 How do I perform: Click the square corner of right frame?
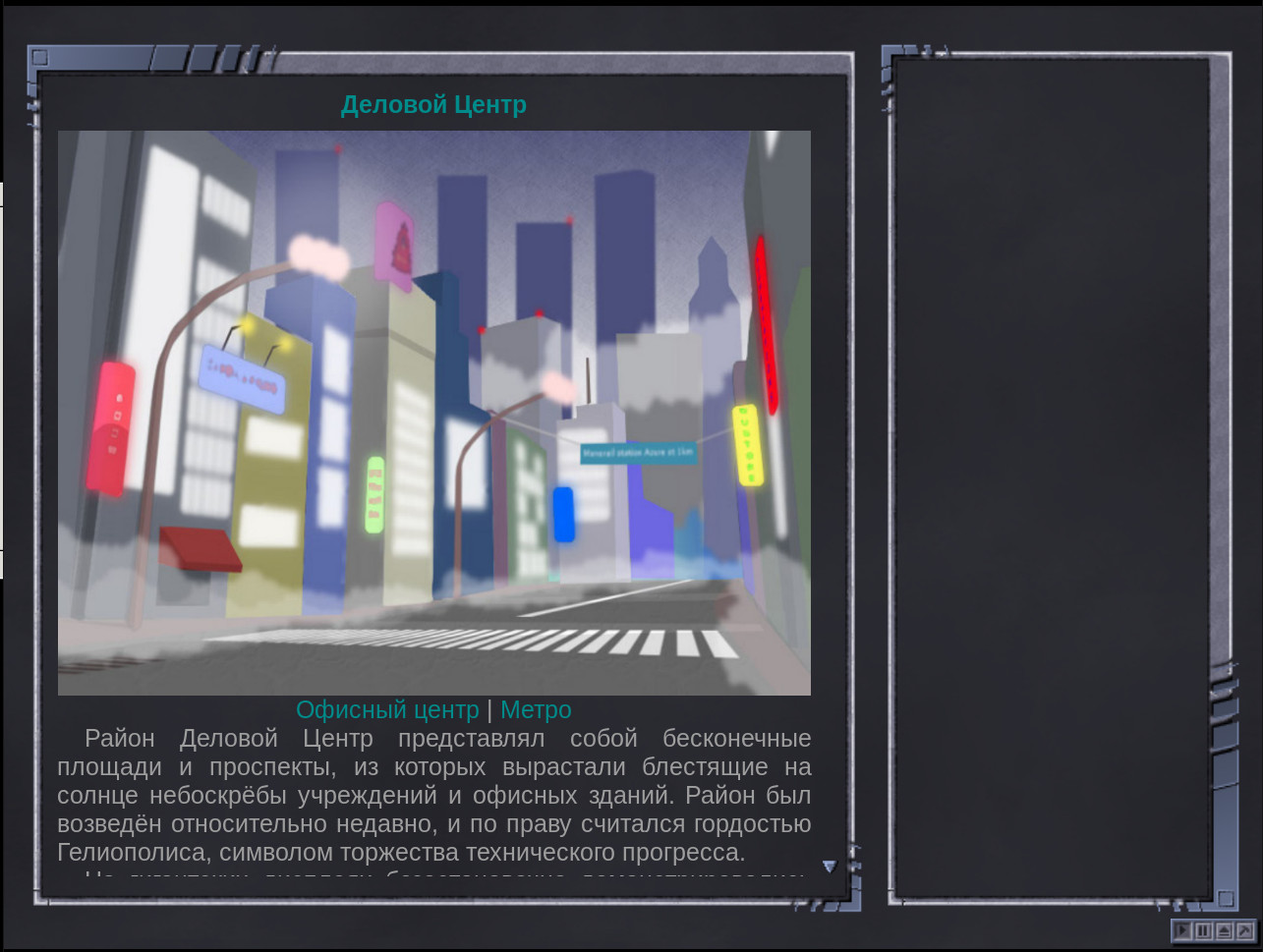coord(1225,898)
